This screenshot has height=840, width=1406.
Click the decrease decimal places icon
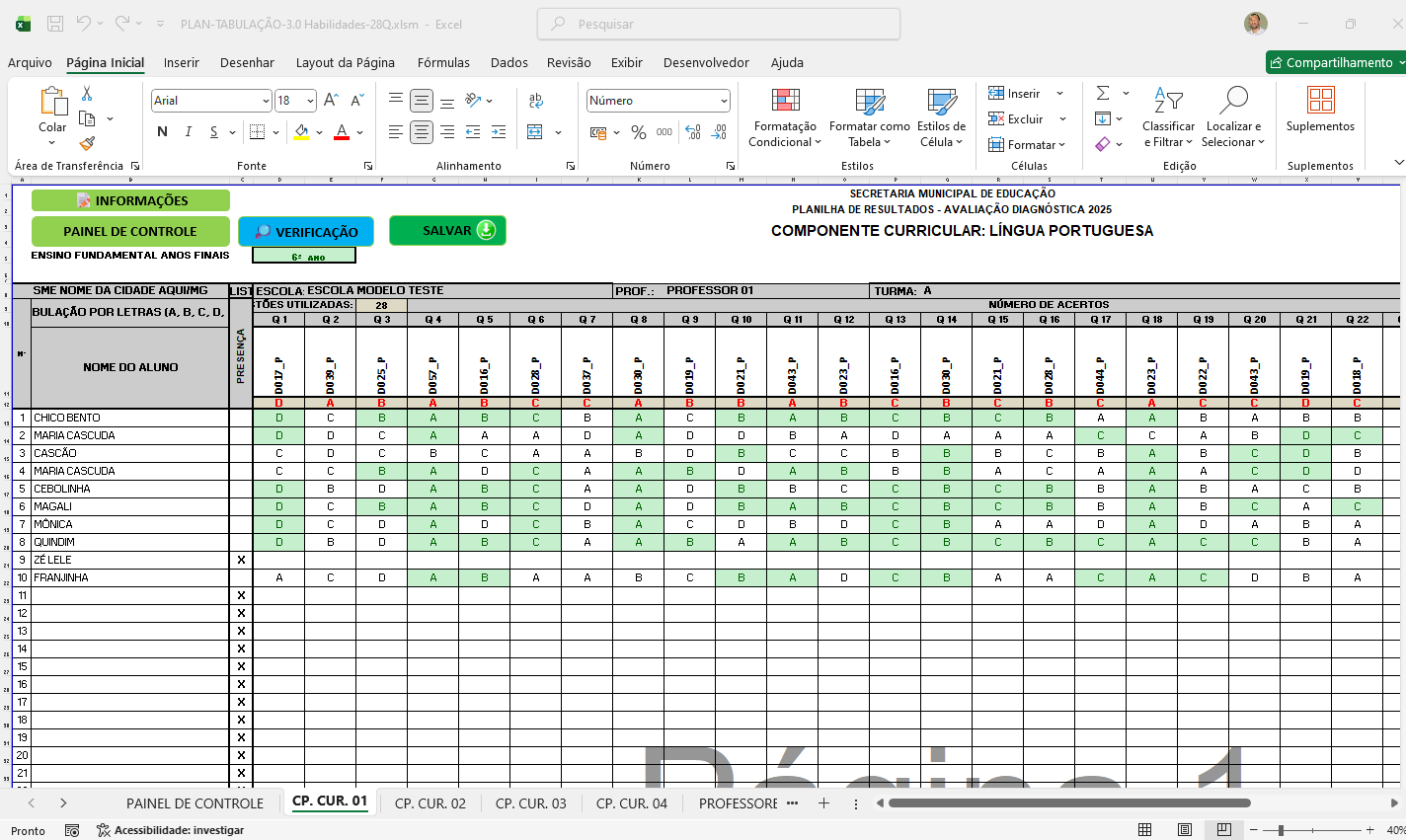point(720,131)
